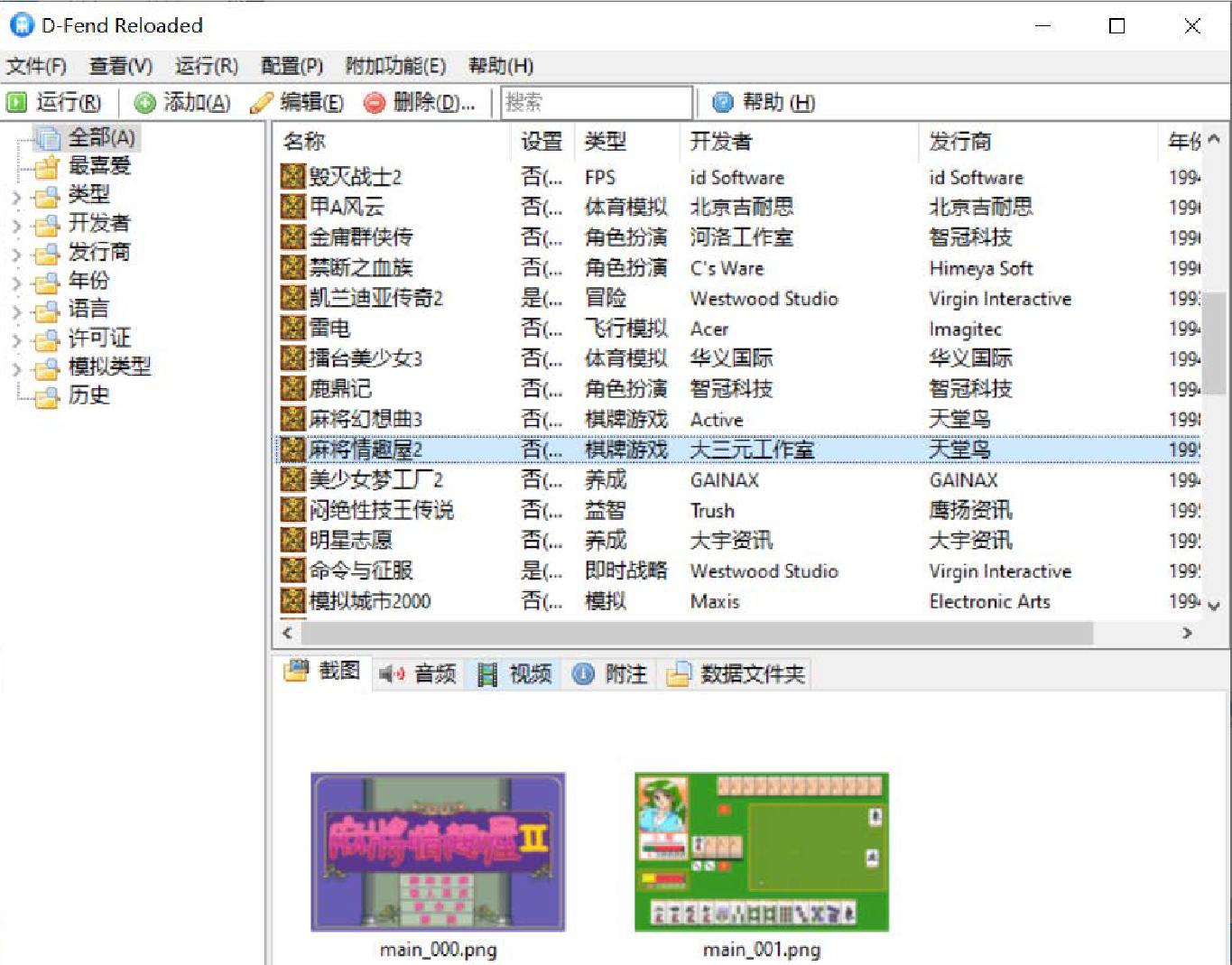Expand the 许可证 tree node
This screenshot has width=1232, height=965.
16,340
